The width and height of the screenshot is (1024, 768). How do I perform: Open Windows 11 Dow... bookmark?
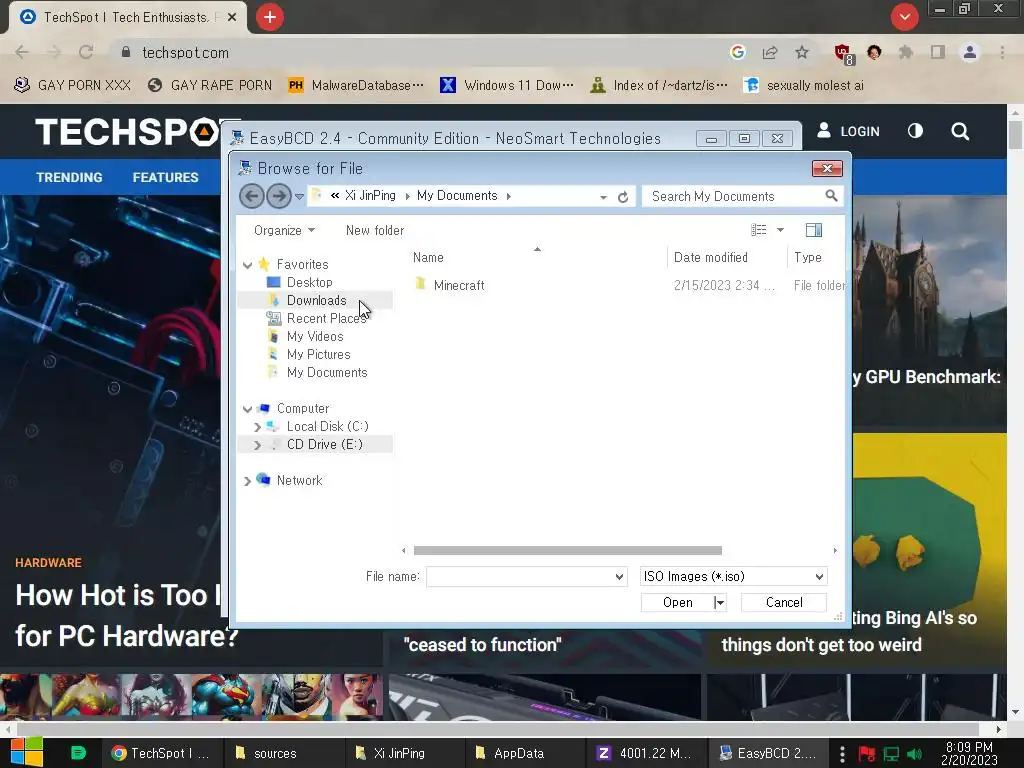point(507,86)
